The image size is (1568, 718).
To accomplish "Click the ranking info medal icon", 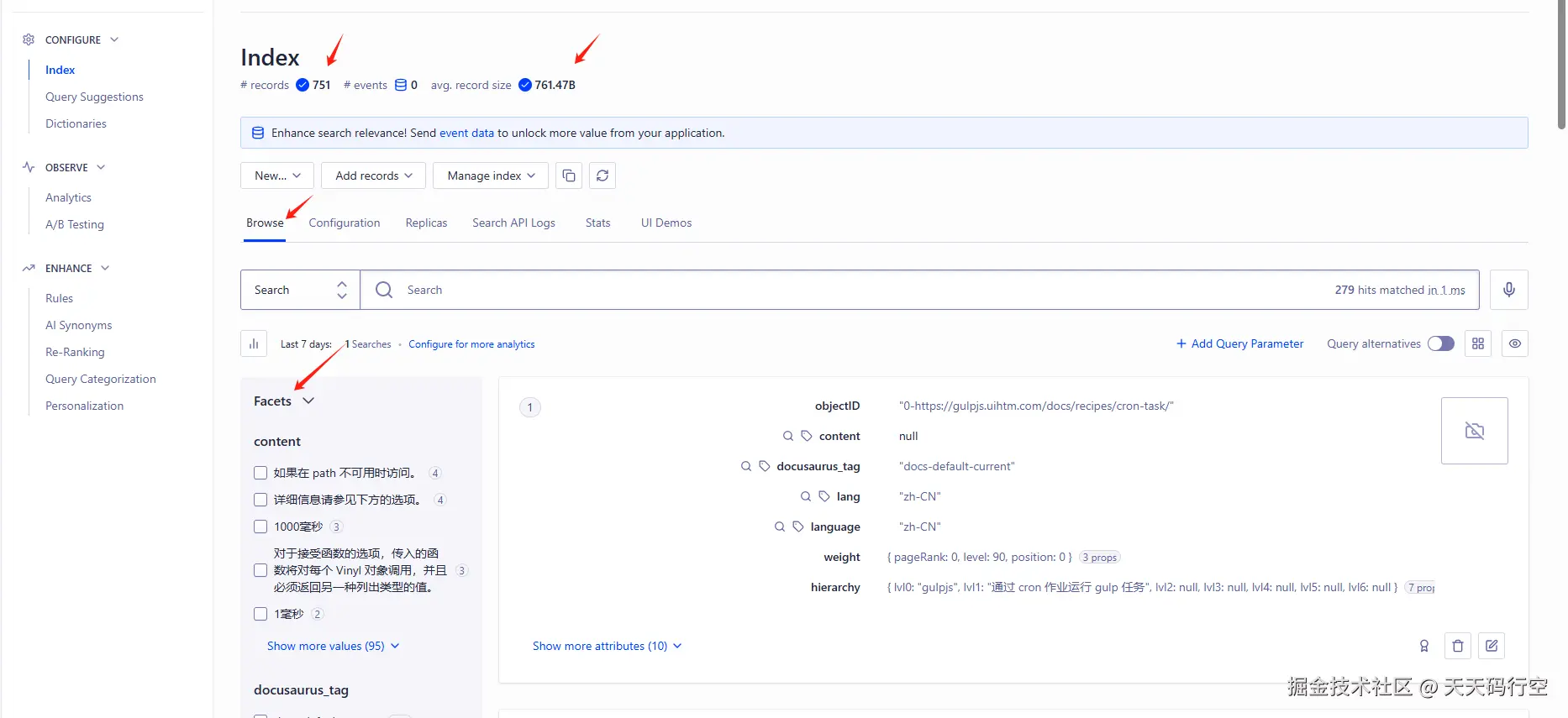I will 1424,646.
